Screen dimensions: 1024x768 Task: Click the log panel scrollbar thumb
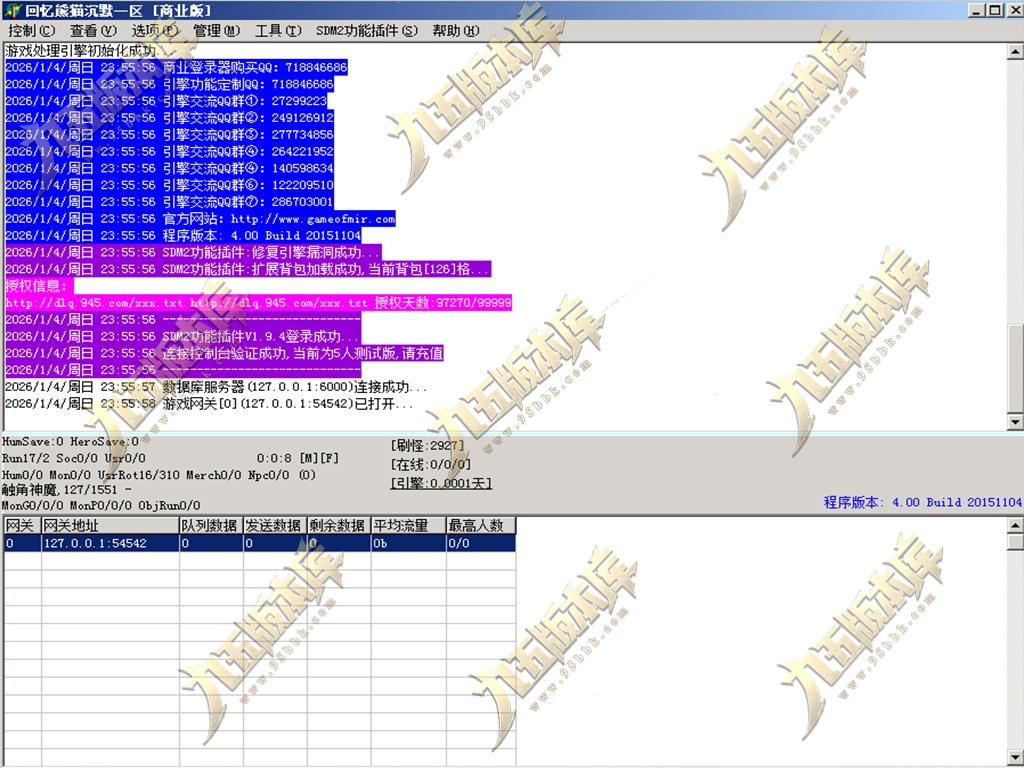click(1016, 368)
